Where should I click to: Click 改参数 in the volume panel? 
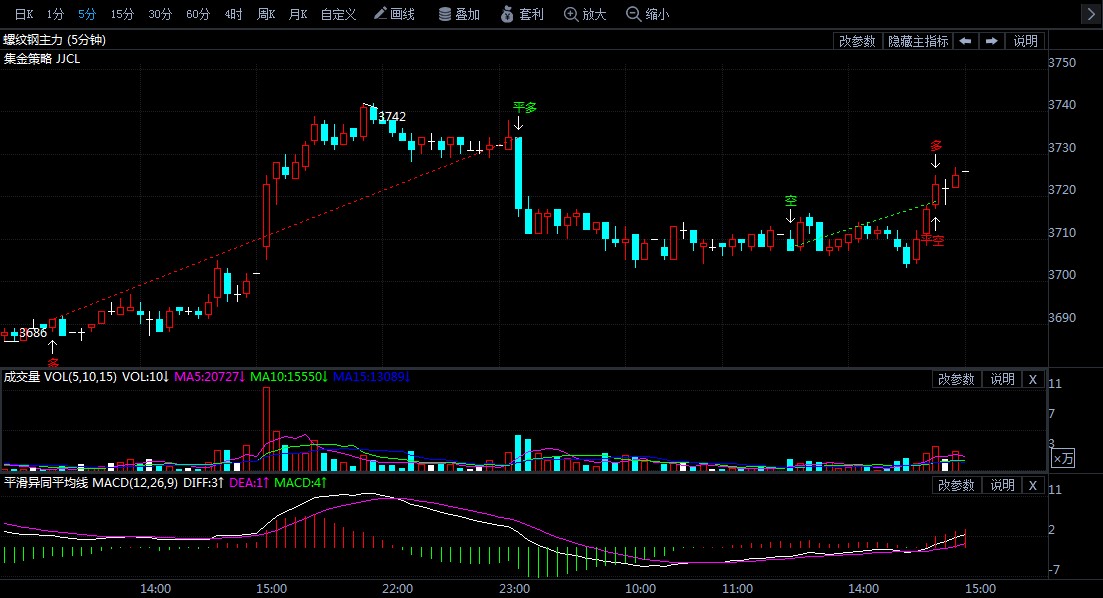coord(955,379)
